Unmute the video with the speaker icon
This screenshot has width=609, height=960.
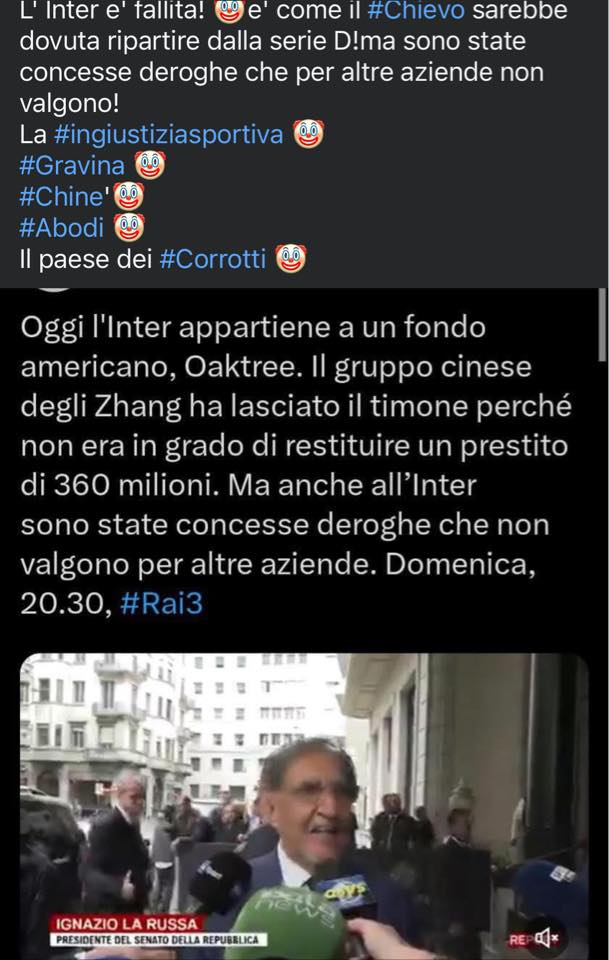[x=545, y=937]
